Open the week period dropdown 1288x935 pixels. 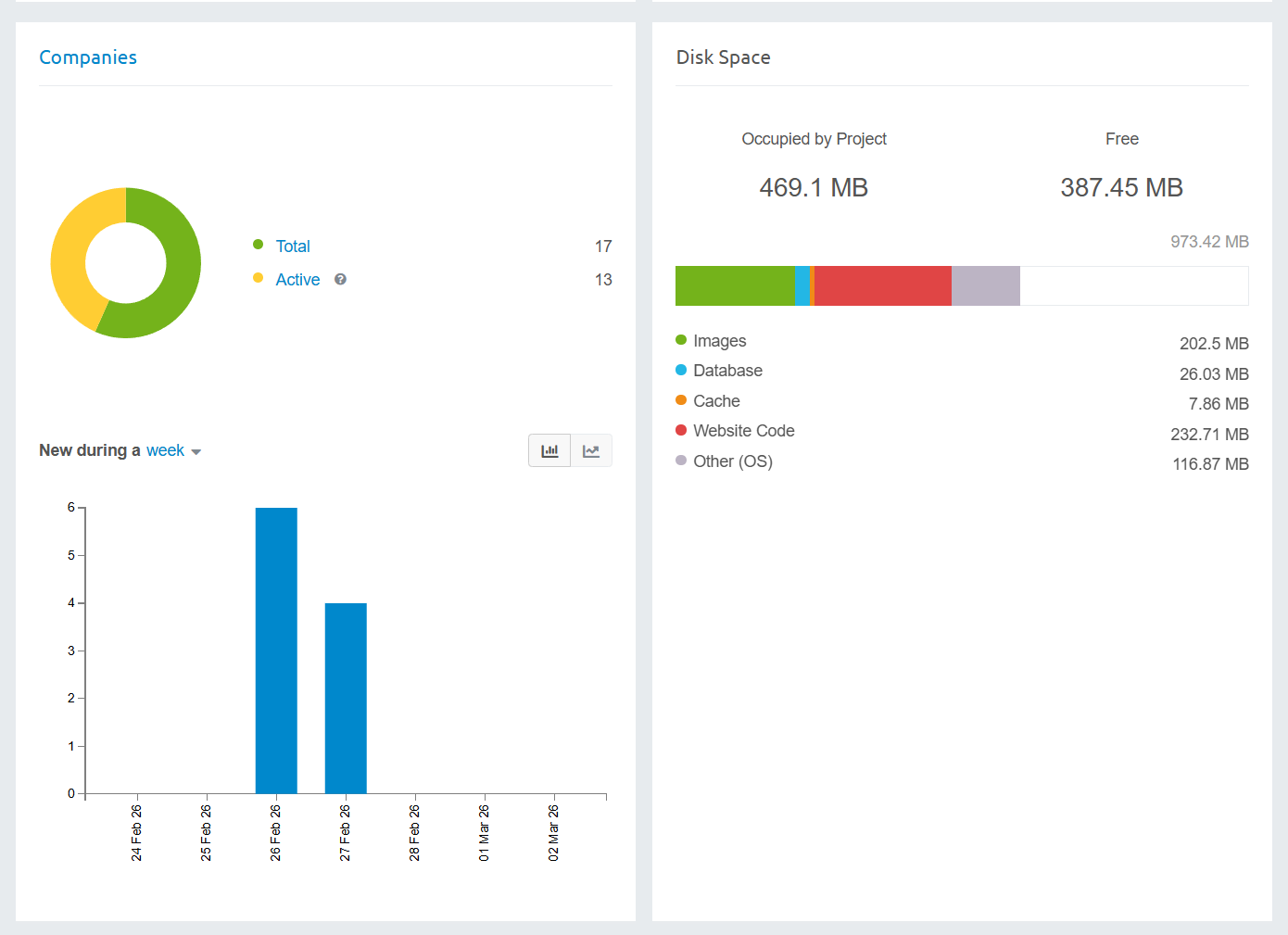point(165,450)
